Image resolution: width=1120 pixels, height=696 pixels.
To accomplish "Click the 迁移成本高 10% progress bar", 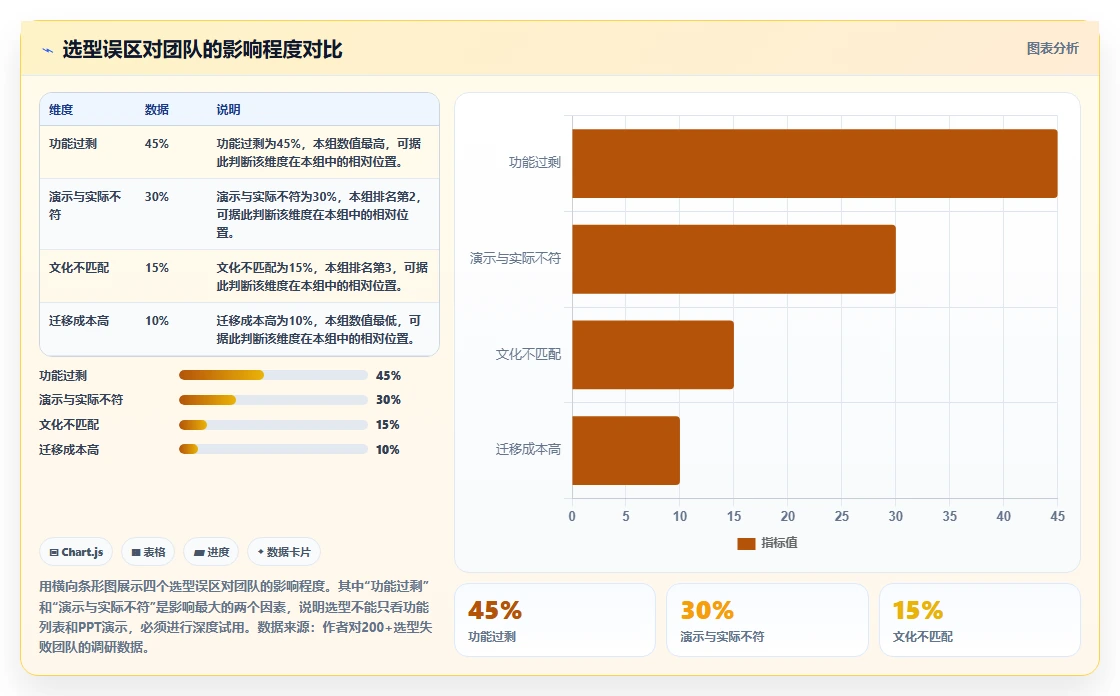I will click(273, 449).
